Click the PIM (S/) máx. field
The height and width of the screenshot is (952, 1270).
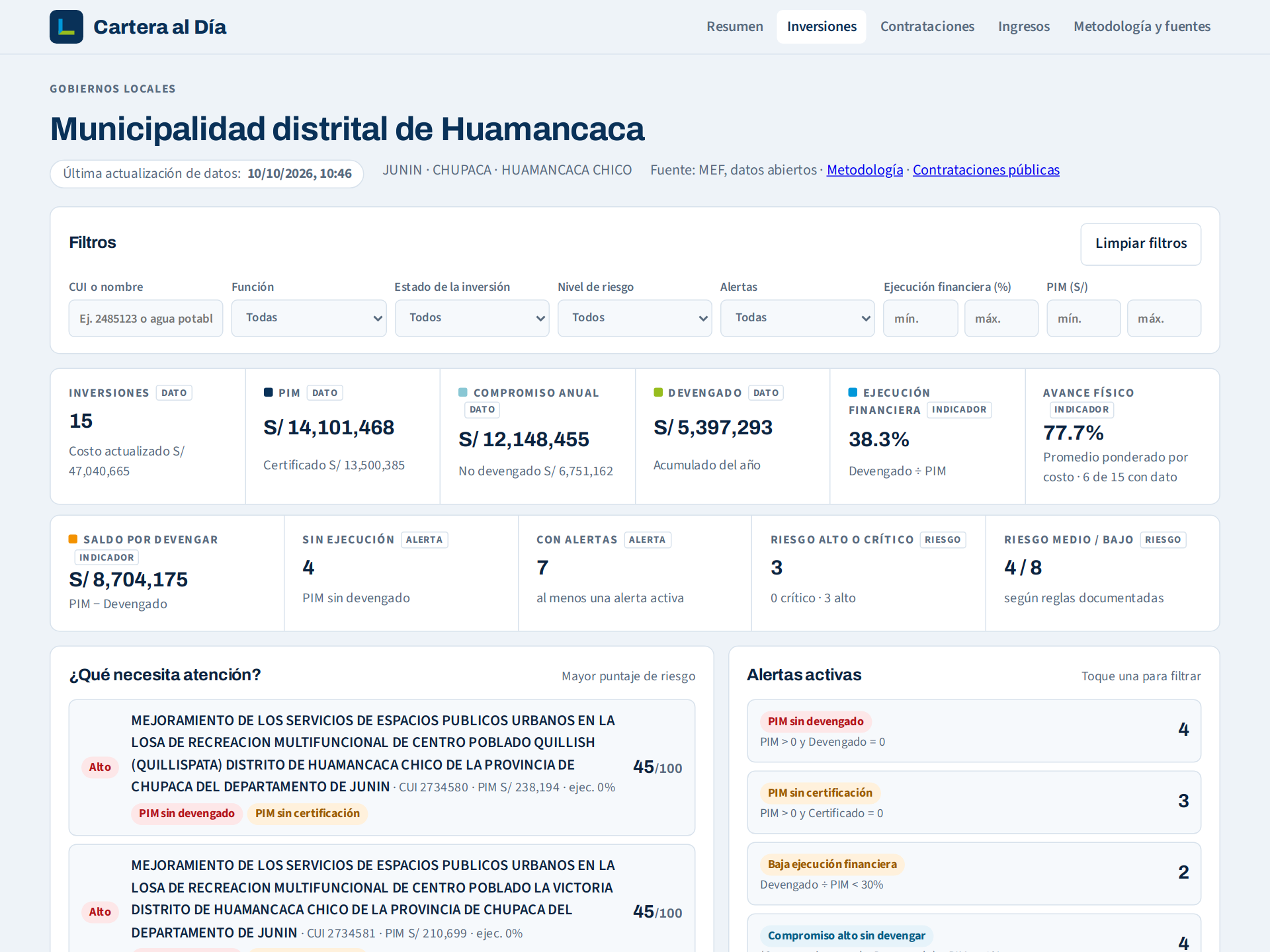pyautogui.click(x=1164, y=318)
